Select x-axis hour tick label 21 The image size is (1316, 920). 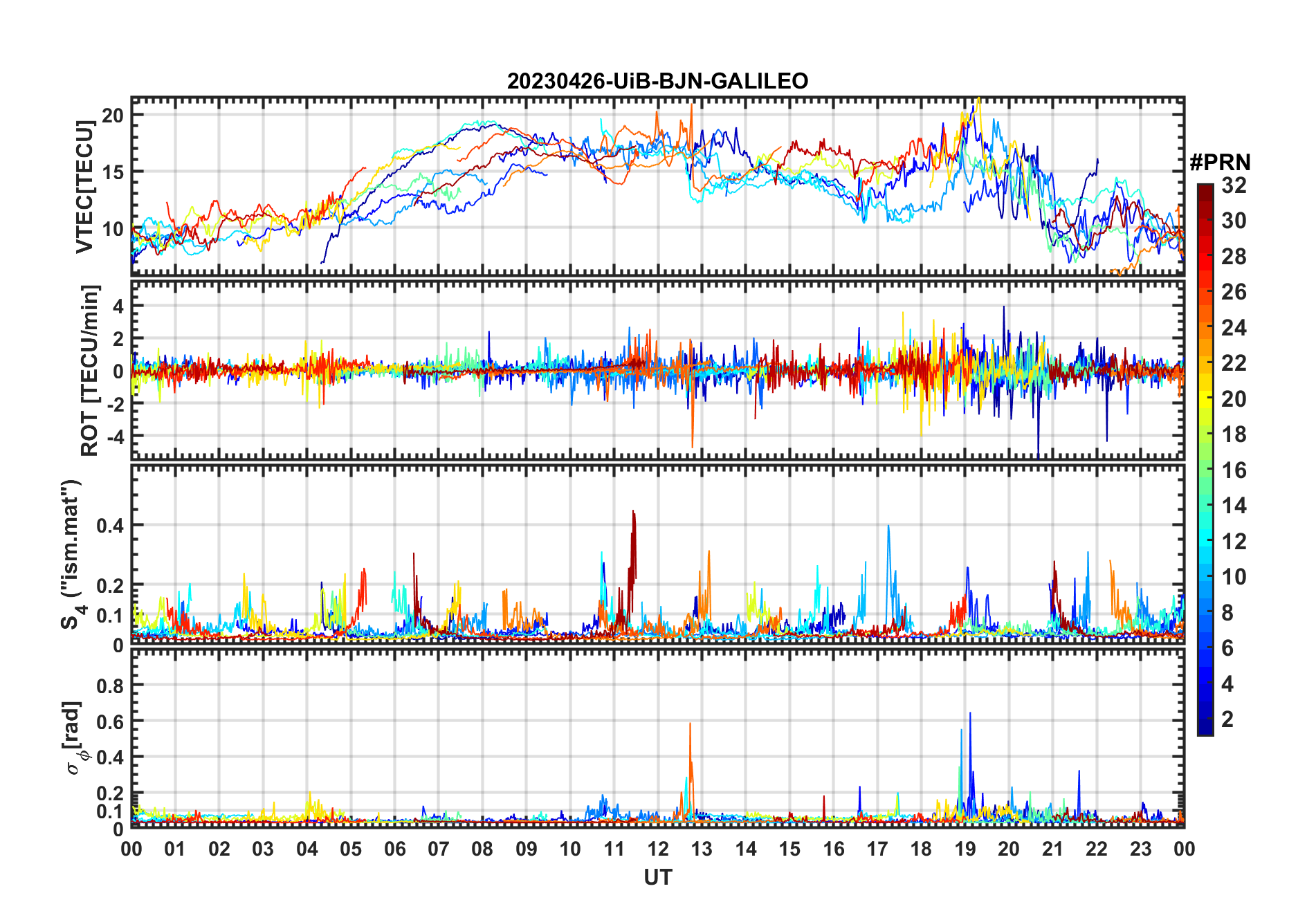pos(1052,849)
